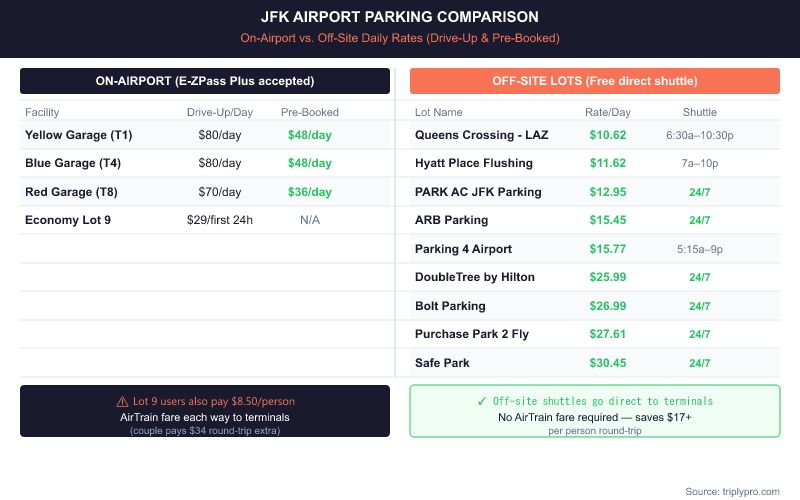Click the warning triangle icon
This screenshot has height=500, width=800.
(x=123, y=401)
